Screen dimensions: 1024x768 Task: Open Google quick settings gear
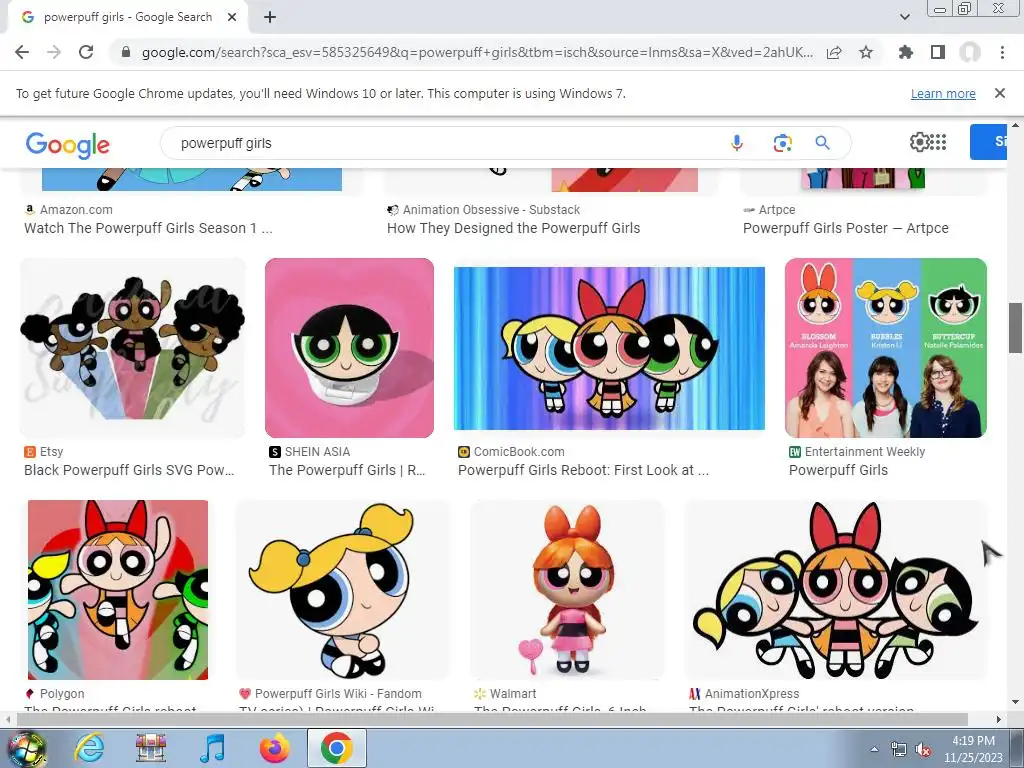point(919,142)
